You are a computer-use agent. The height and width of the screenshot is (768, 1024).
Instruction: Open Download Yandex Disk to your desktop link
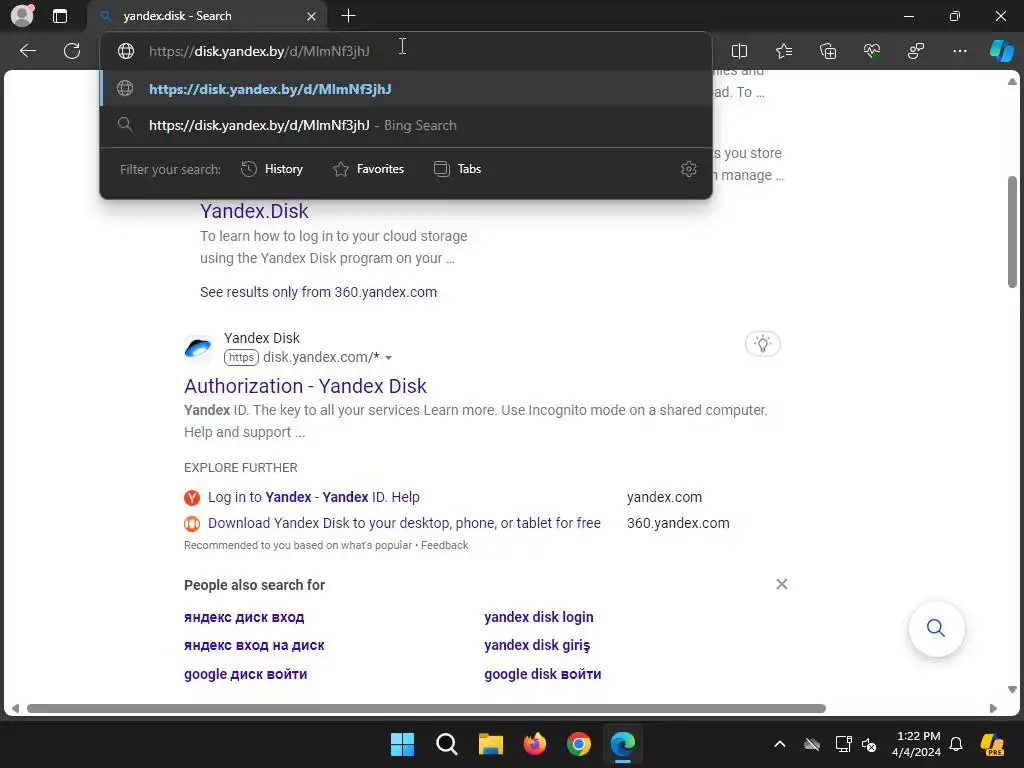(x=404, y=523)
